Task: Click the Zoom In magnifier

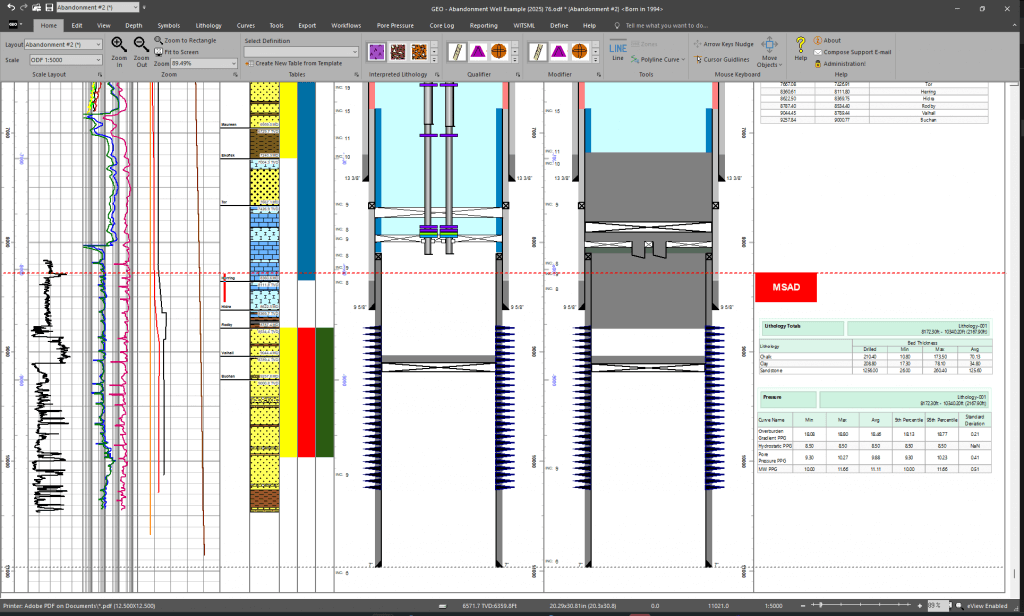Action: point(119,50)
